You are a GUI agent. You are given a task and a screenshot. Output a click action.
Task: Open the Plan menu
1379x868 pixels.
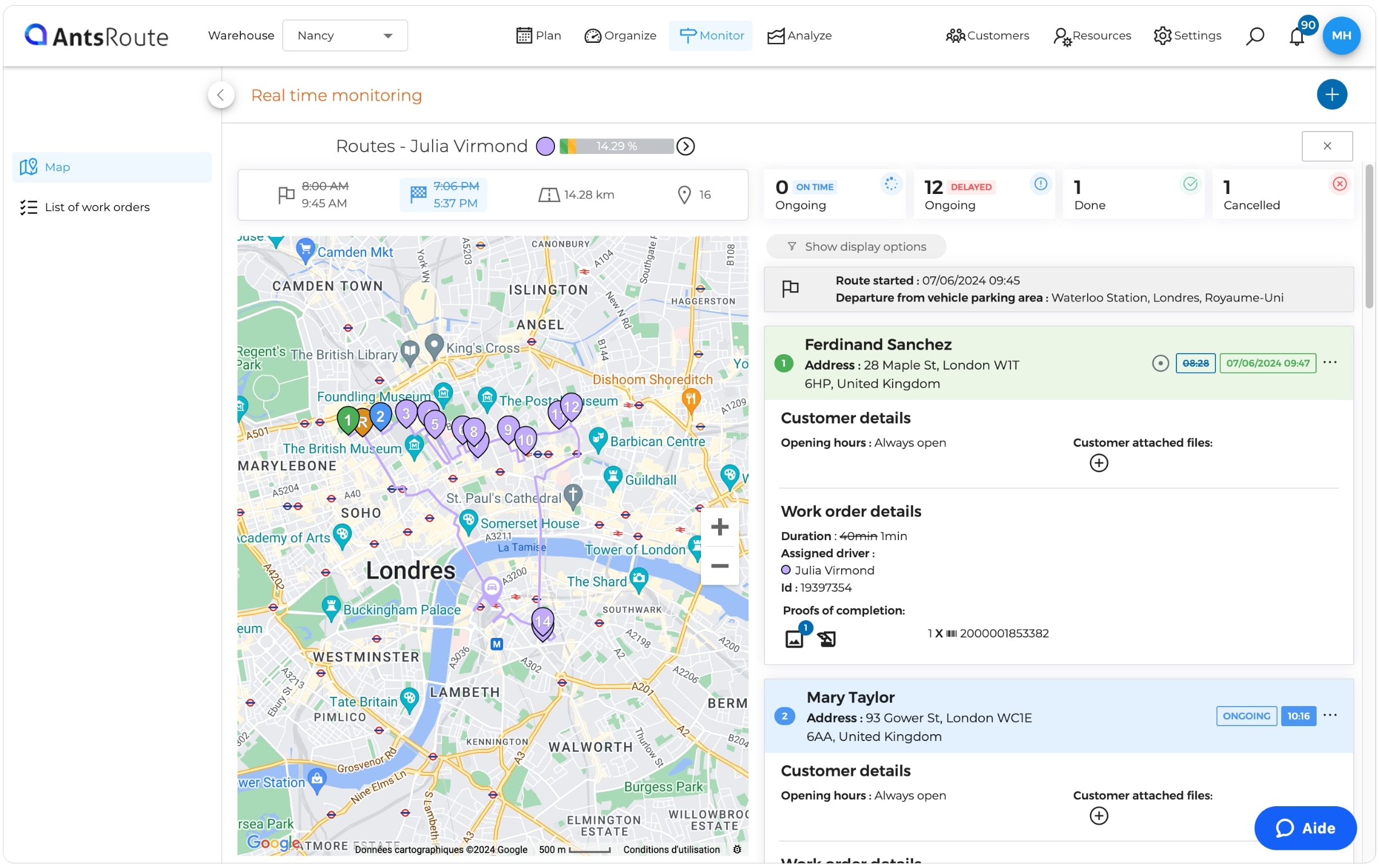tap(538, 35)
